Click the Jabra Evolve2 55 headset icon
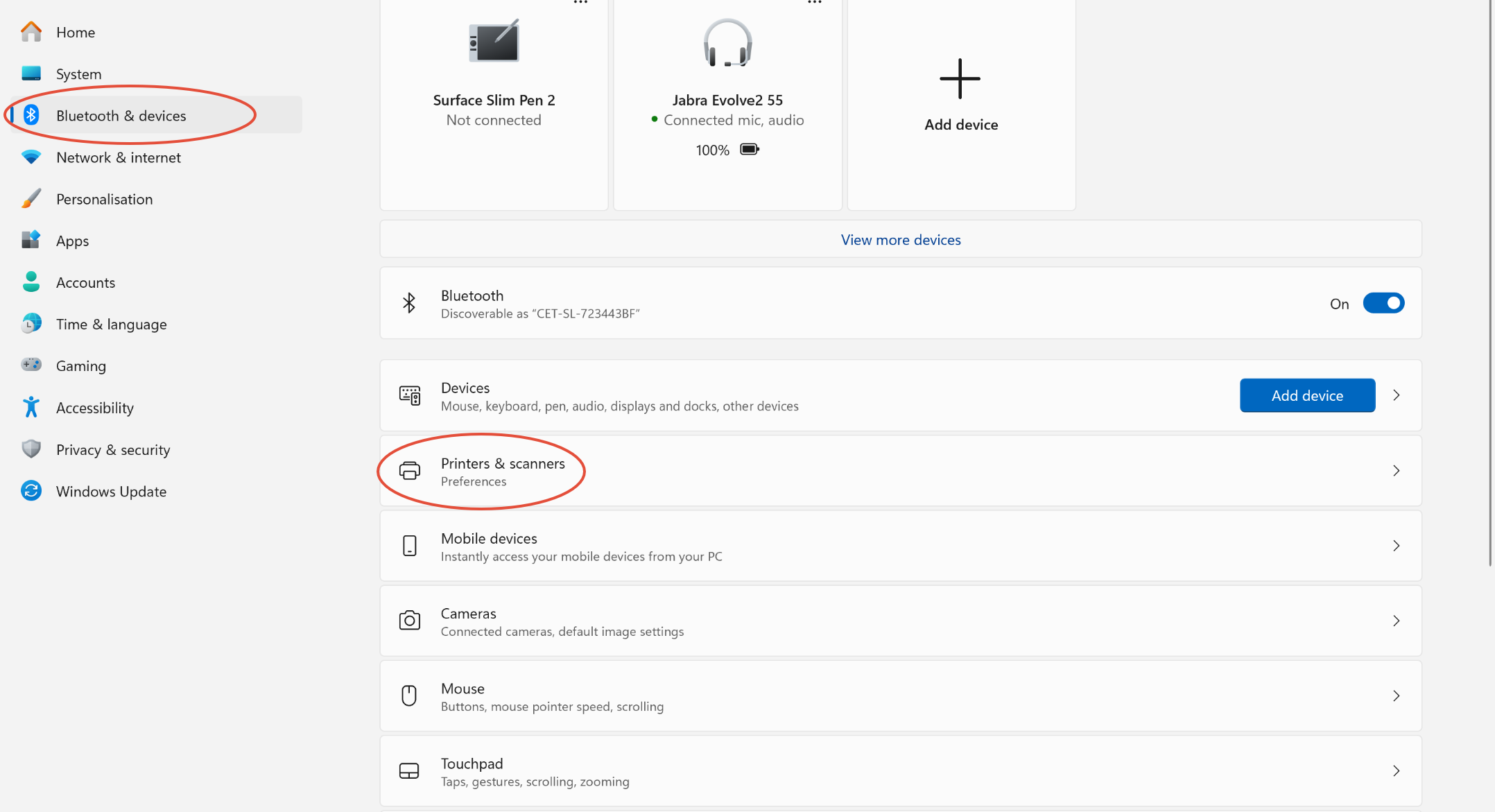 727,43
